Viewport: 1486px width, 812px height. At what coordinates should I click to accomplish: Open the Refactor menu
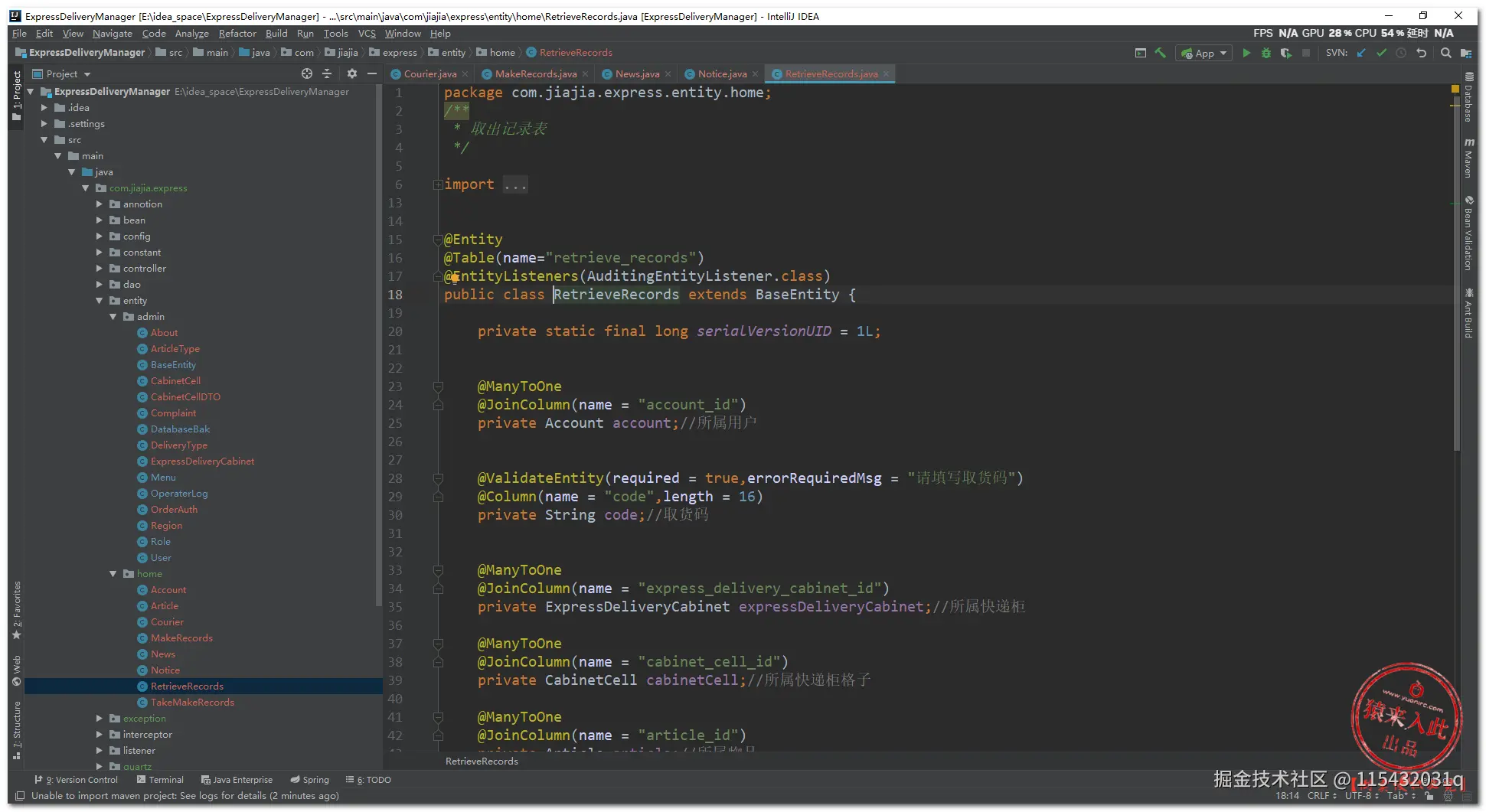pyautogui.click(x=237, y=34)
